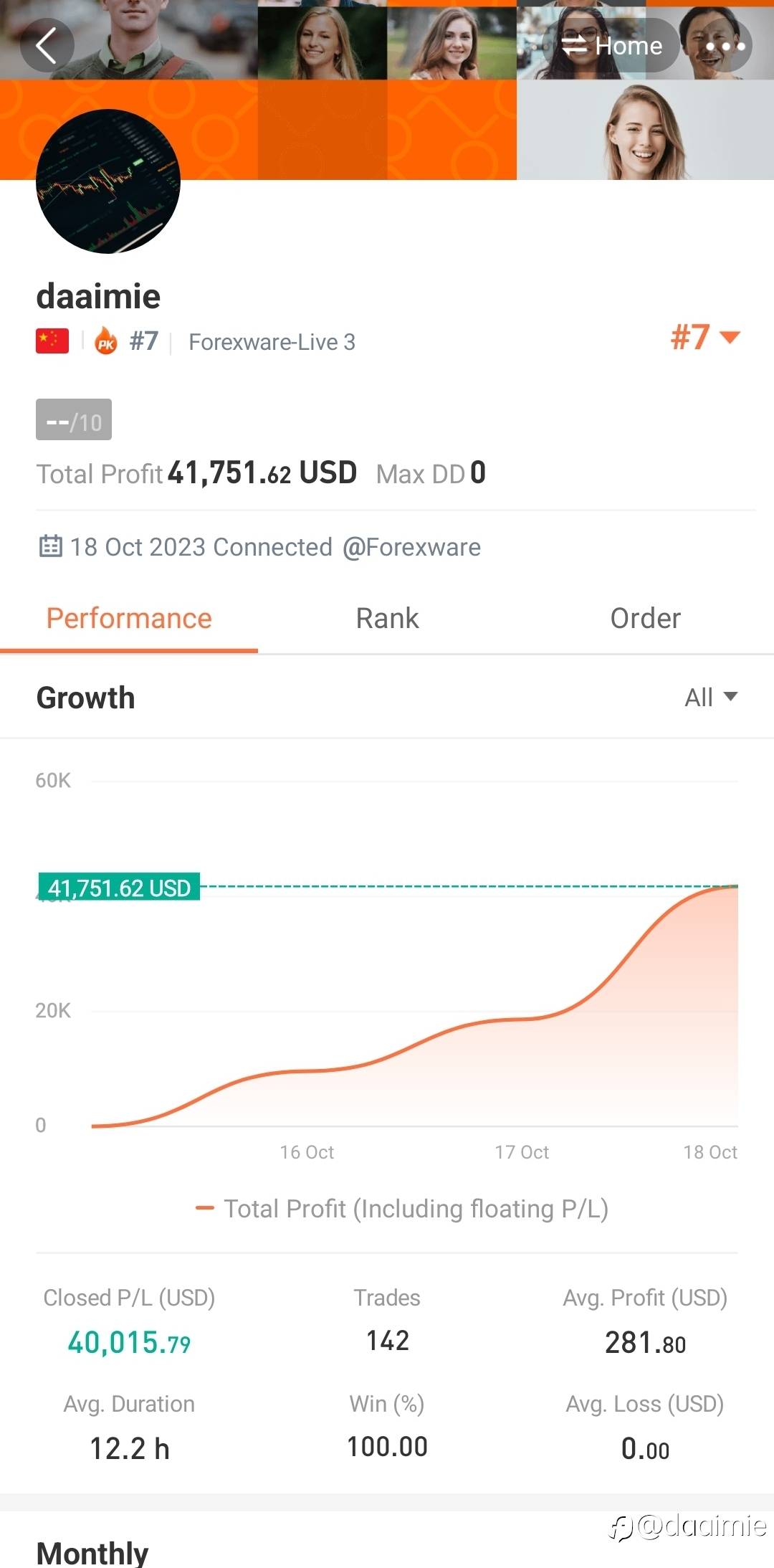
Task: Tap the Closed P/L value 40,015.79
Action: (129, 1342)
